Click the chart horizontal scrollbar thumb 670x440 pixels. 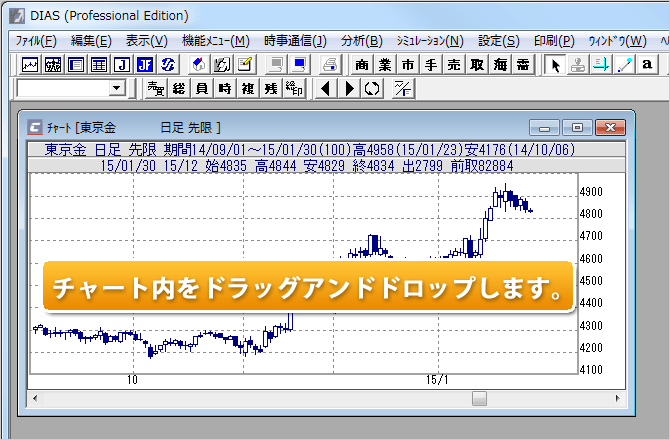pos(480,398)
